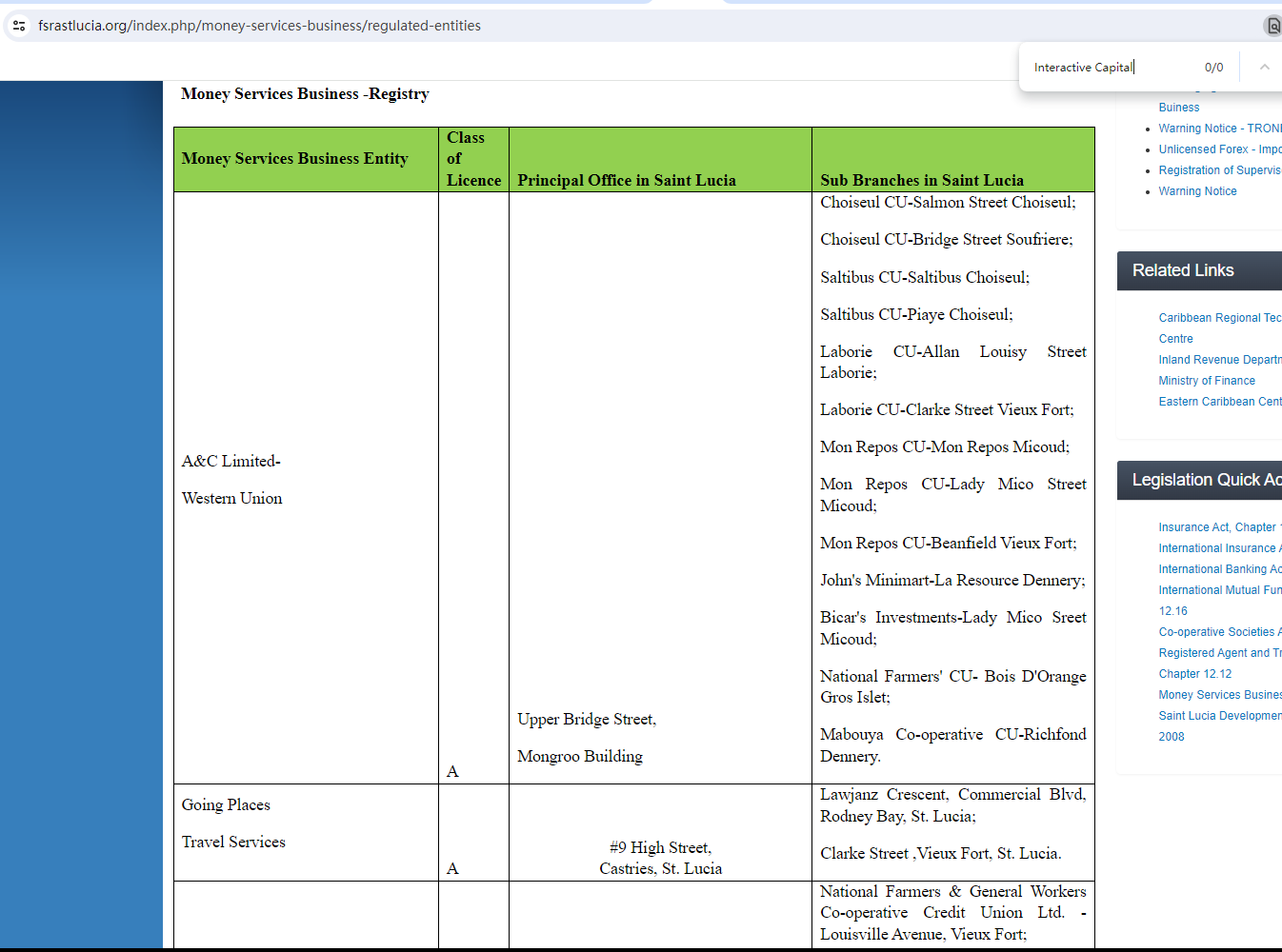Open the "Registered Agent and Tr..." link
The height and width of the screenshot is (952, 1282).
1220,653
